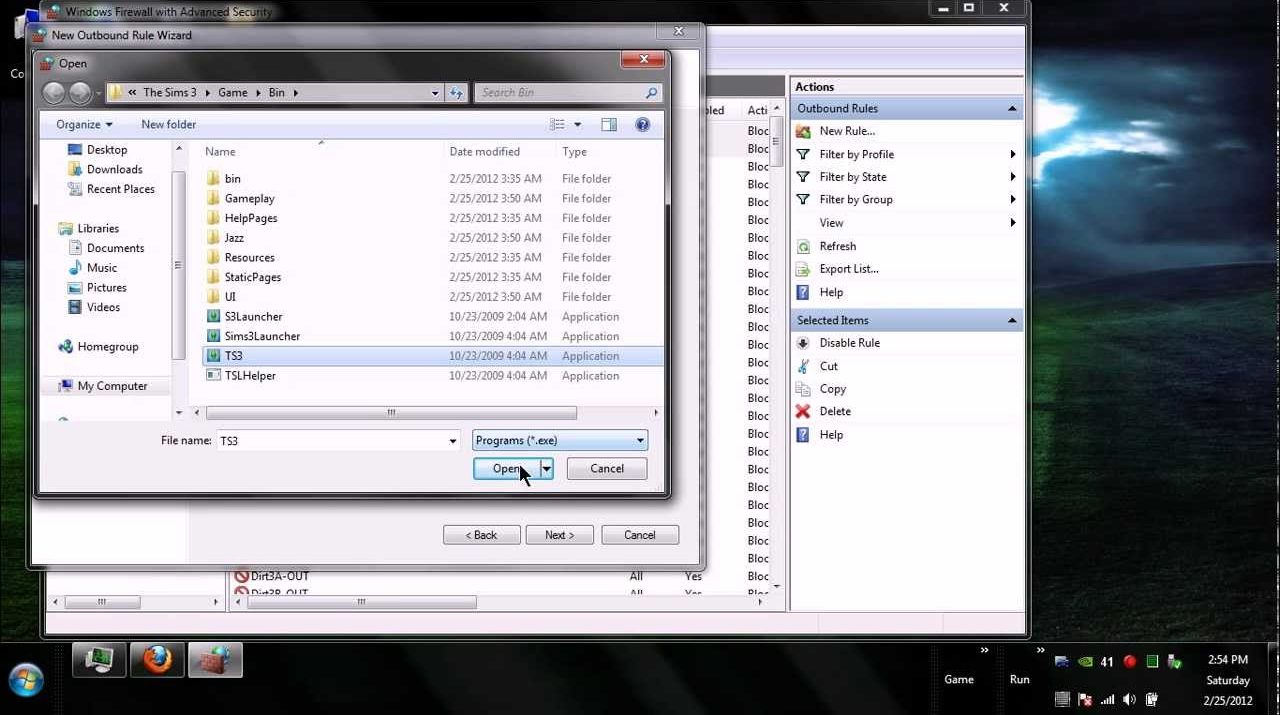Screen dimensions: 1280x715
Task: Expand the File name history dropdown
Action: 453,441
